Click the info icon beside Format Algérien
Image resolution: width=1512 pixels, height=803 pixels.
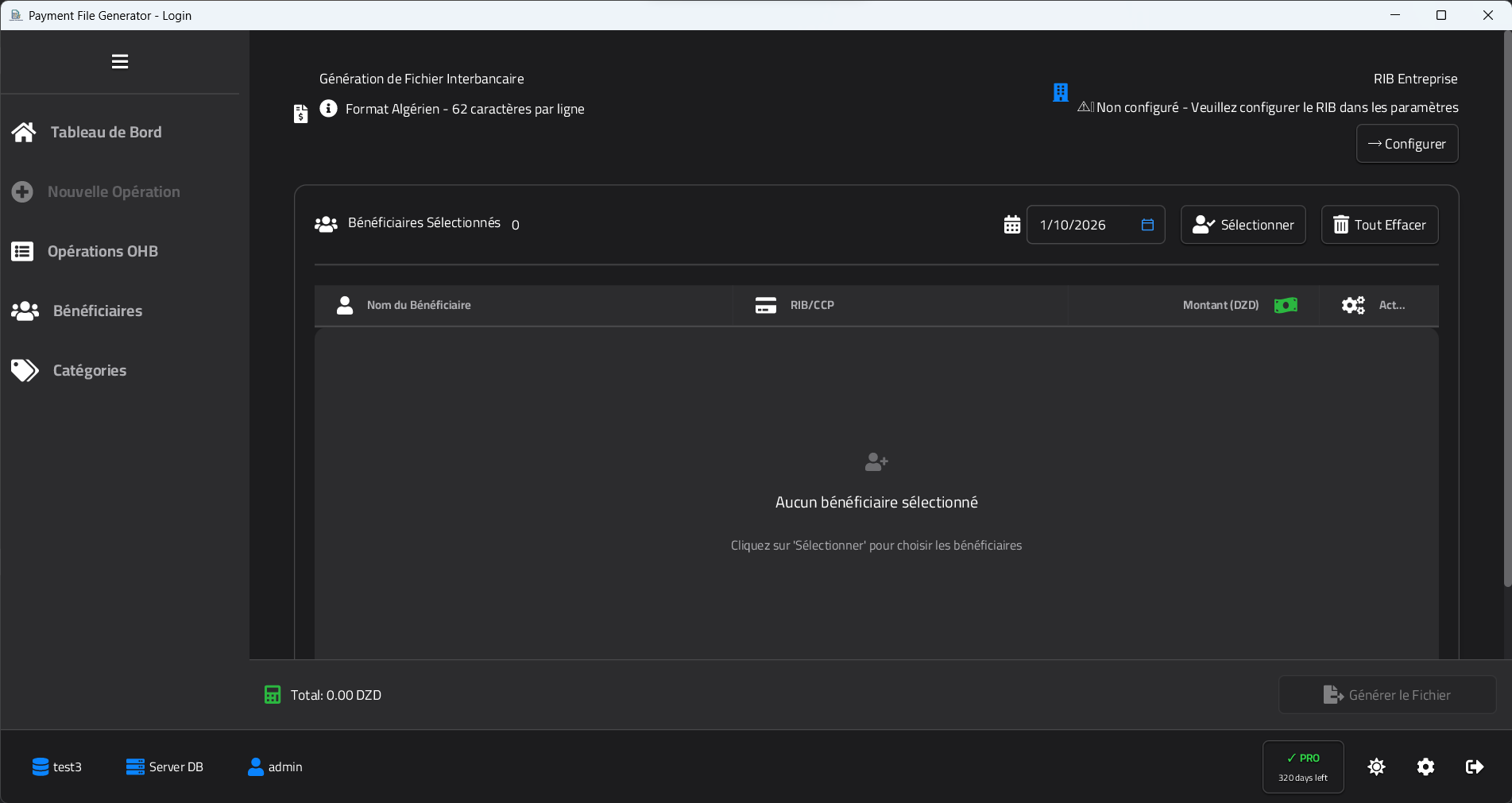(327, 109)
